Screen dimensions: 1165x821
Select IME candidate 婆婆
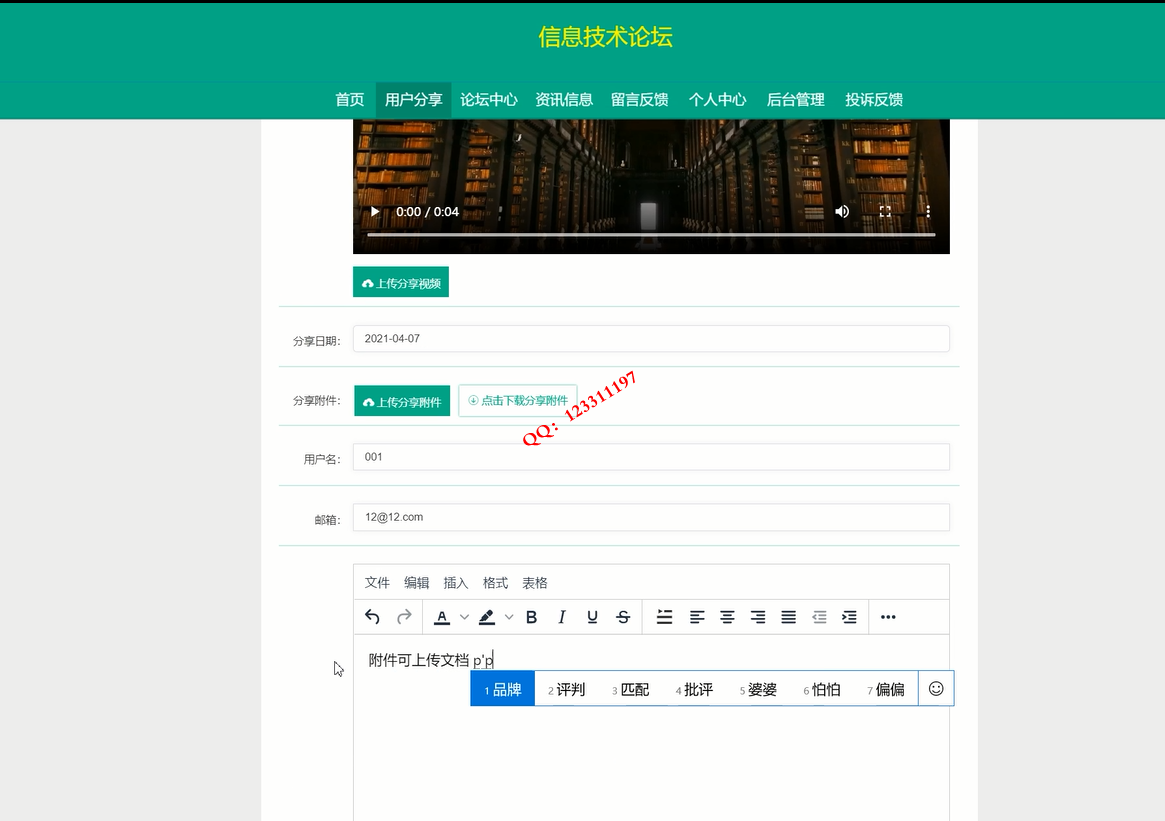[758, 689]
